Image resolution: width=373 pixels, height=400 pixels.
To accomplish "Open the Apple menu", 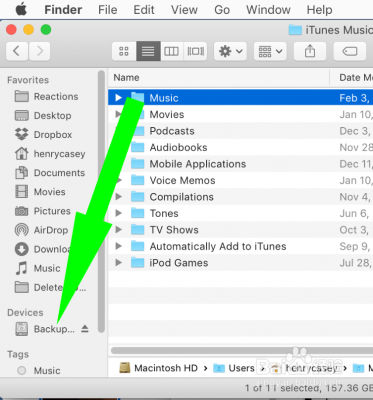I will 21,10.
